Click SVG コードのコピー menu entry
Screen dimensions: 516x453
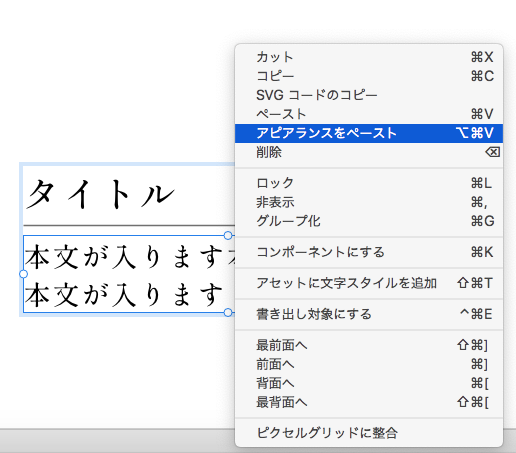click(x=369, y=95)
